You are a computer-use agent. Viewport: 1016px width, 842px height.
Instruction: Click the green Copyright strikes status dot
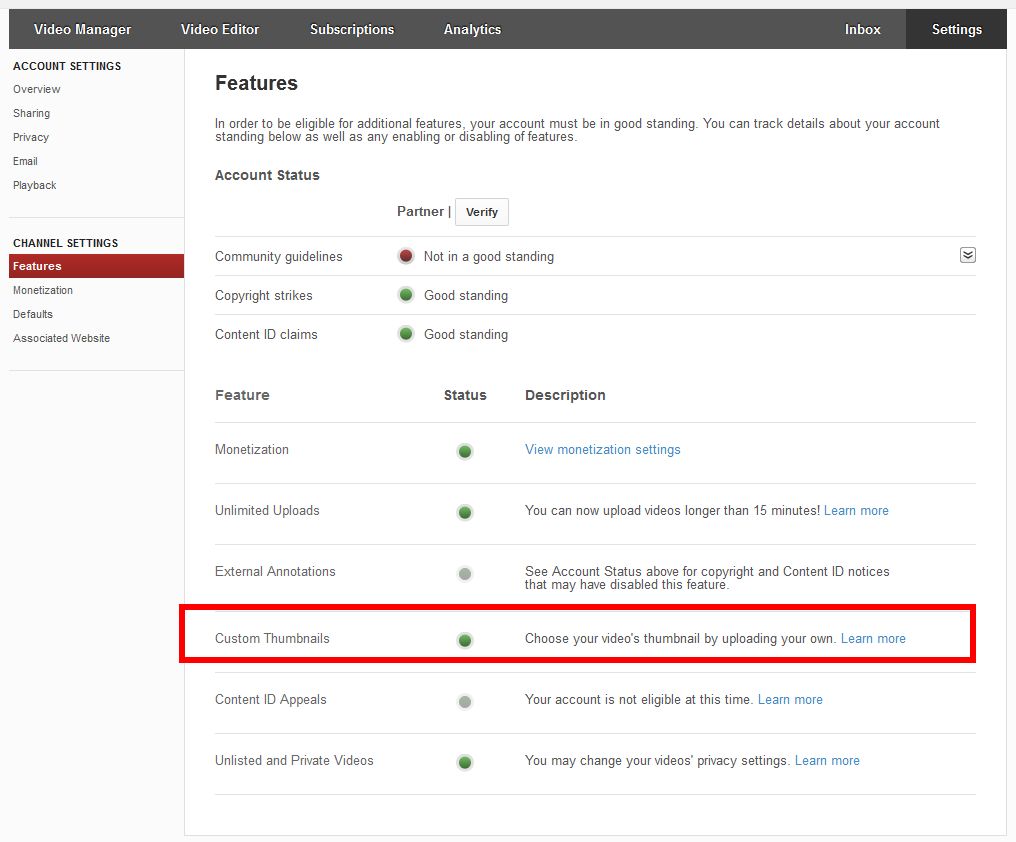(406, 295)
